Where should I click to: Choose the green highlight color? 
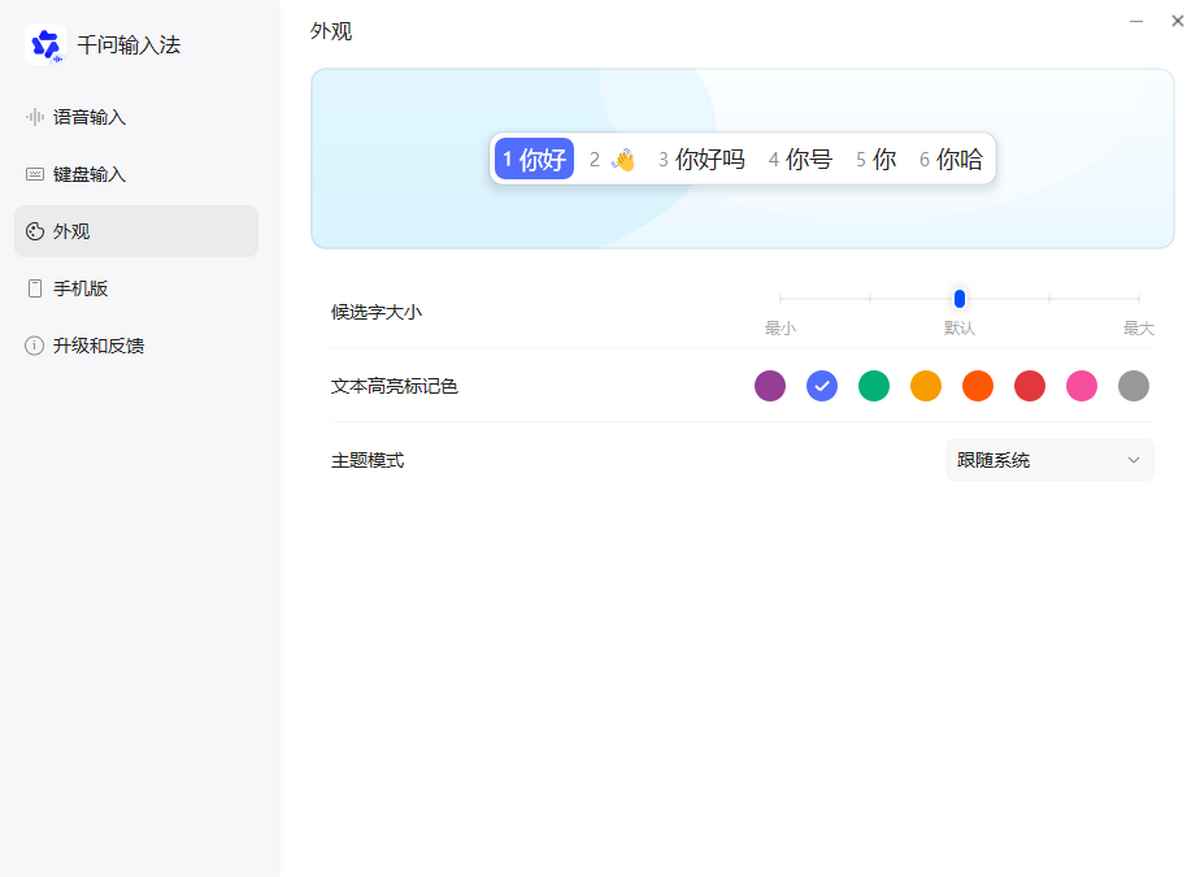click(874, 385)
